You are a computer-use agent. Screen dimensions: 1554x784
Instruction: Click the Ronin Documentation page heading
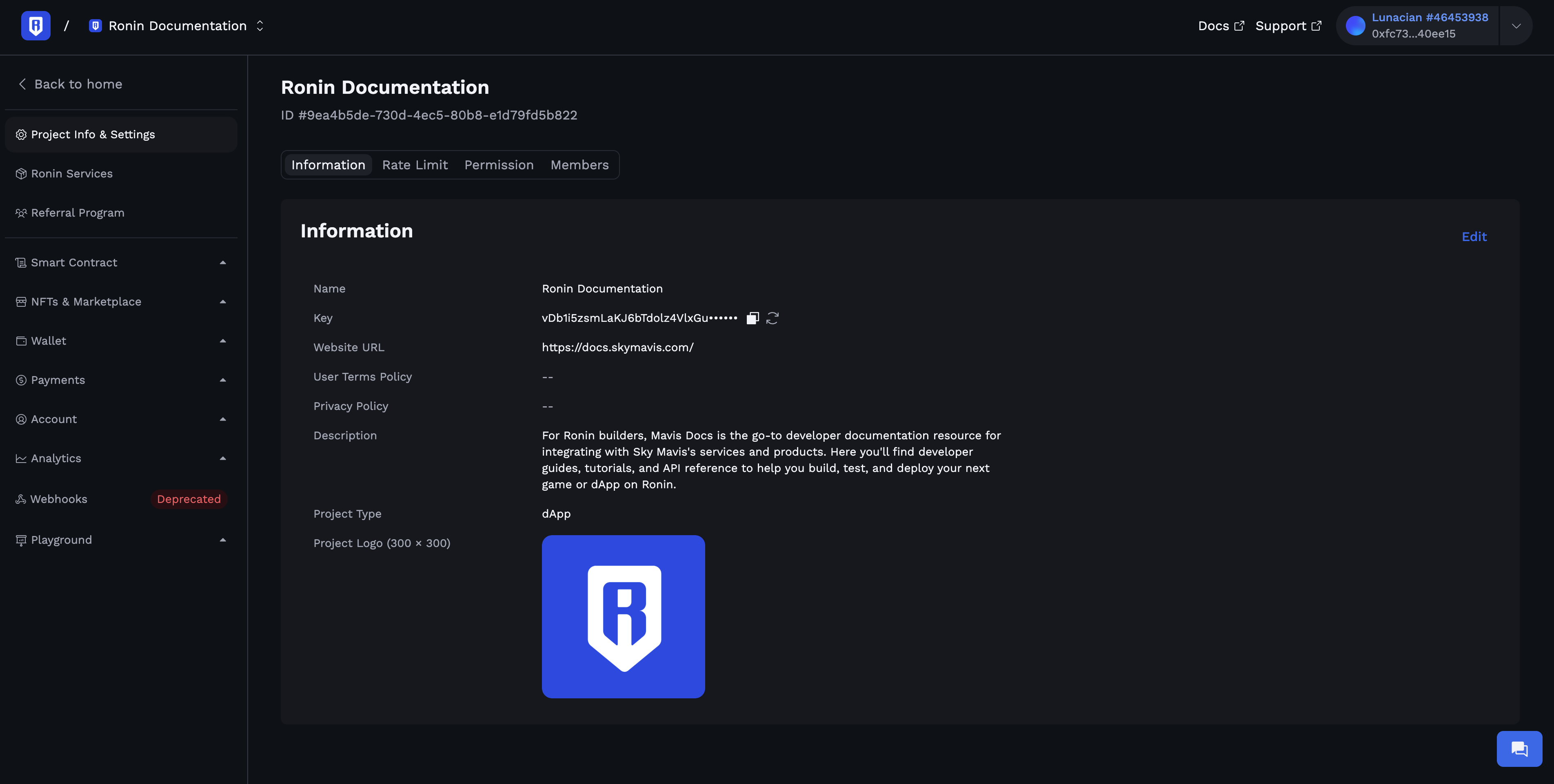coord(385,87)
